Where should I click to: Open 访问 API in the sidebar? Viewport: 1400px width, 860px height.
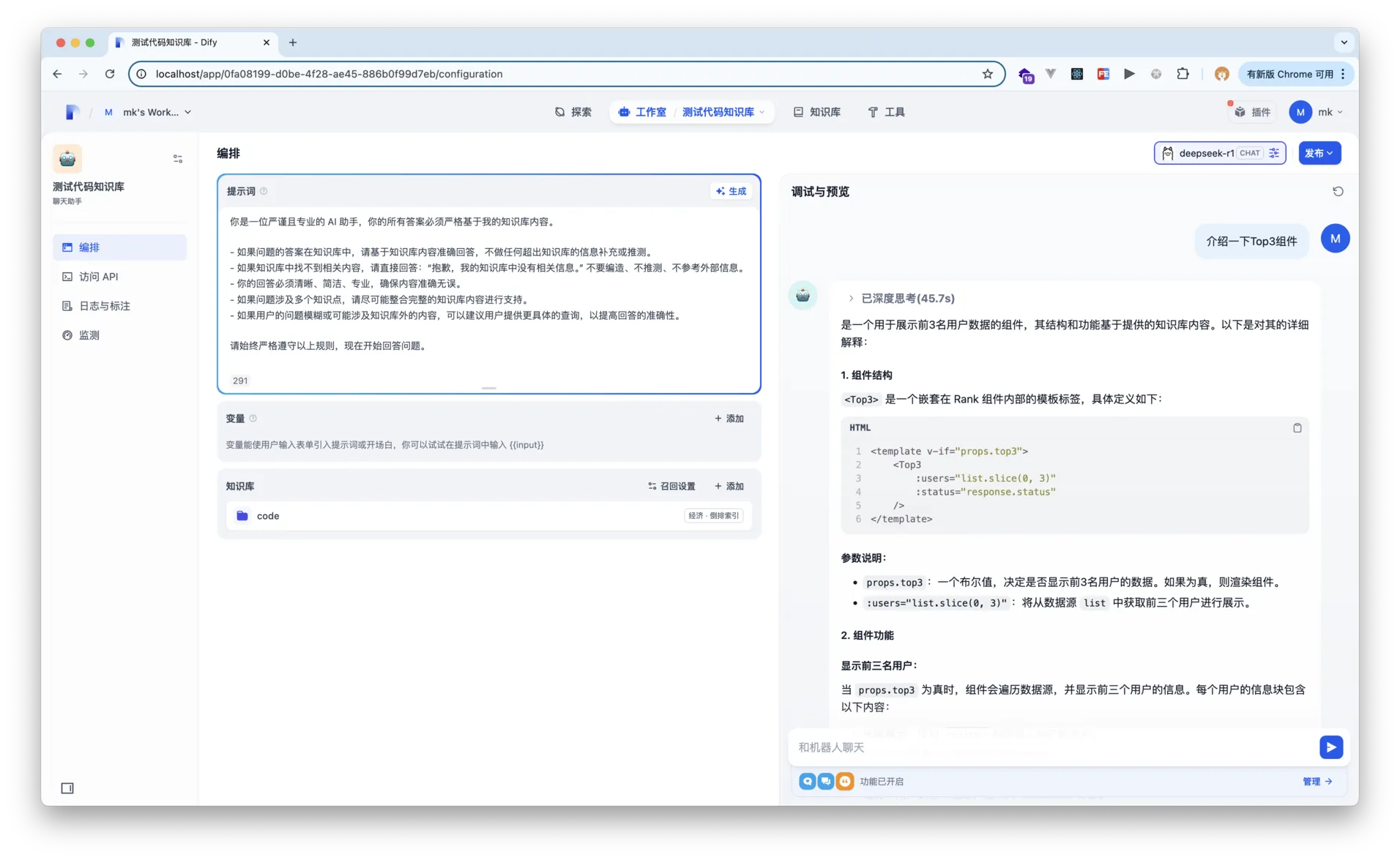99,277
